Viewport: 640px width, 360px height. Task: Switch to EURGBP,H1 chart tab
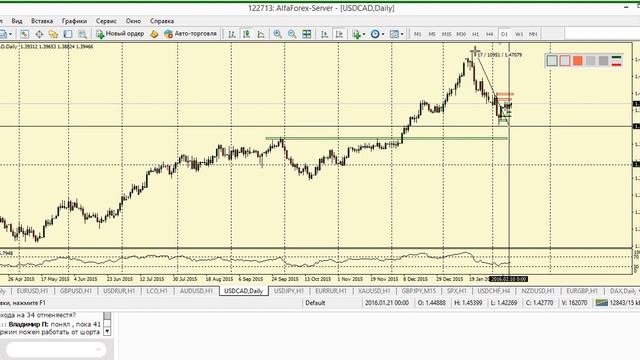click(x=582, y=291)
